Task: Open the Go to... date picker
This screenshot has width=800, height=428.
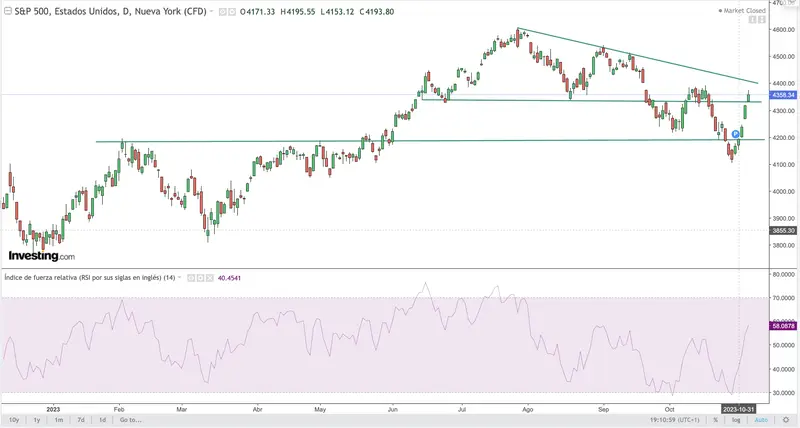Action: click(x=131, y=420)
